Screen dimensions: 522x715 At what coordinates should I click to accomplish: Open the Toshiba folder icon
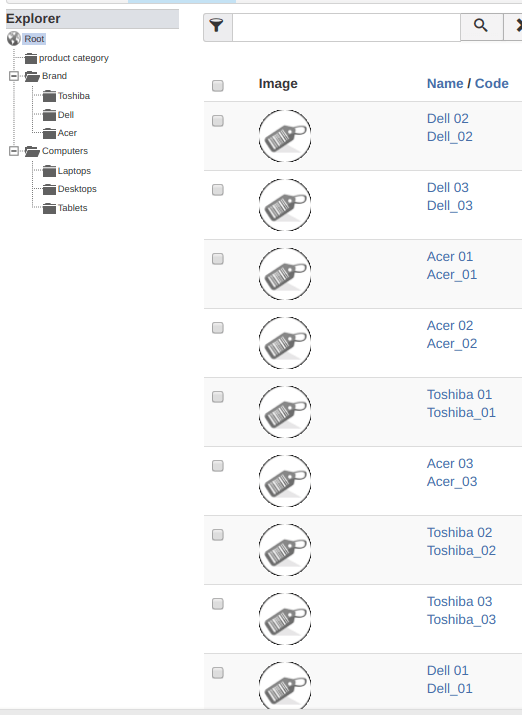point(49,96)
